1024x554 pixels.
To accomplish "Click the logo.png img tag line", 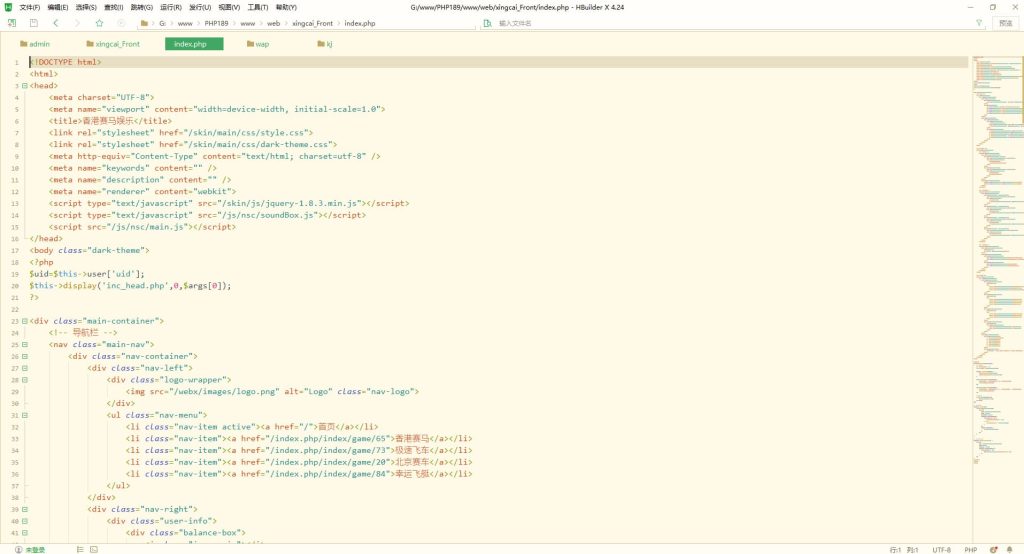I will (x=272, y=391).
